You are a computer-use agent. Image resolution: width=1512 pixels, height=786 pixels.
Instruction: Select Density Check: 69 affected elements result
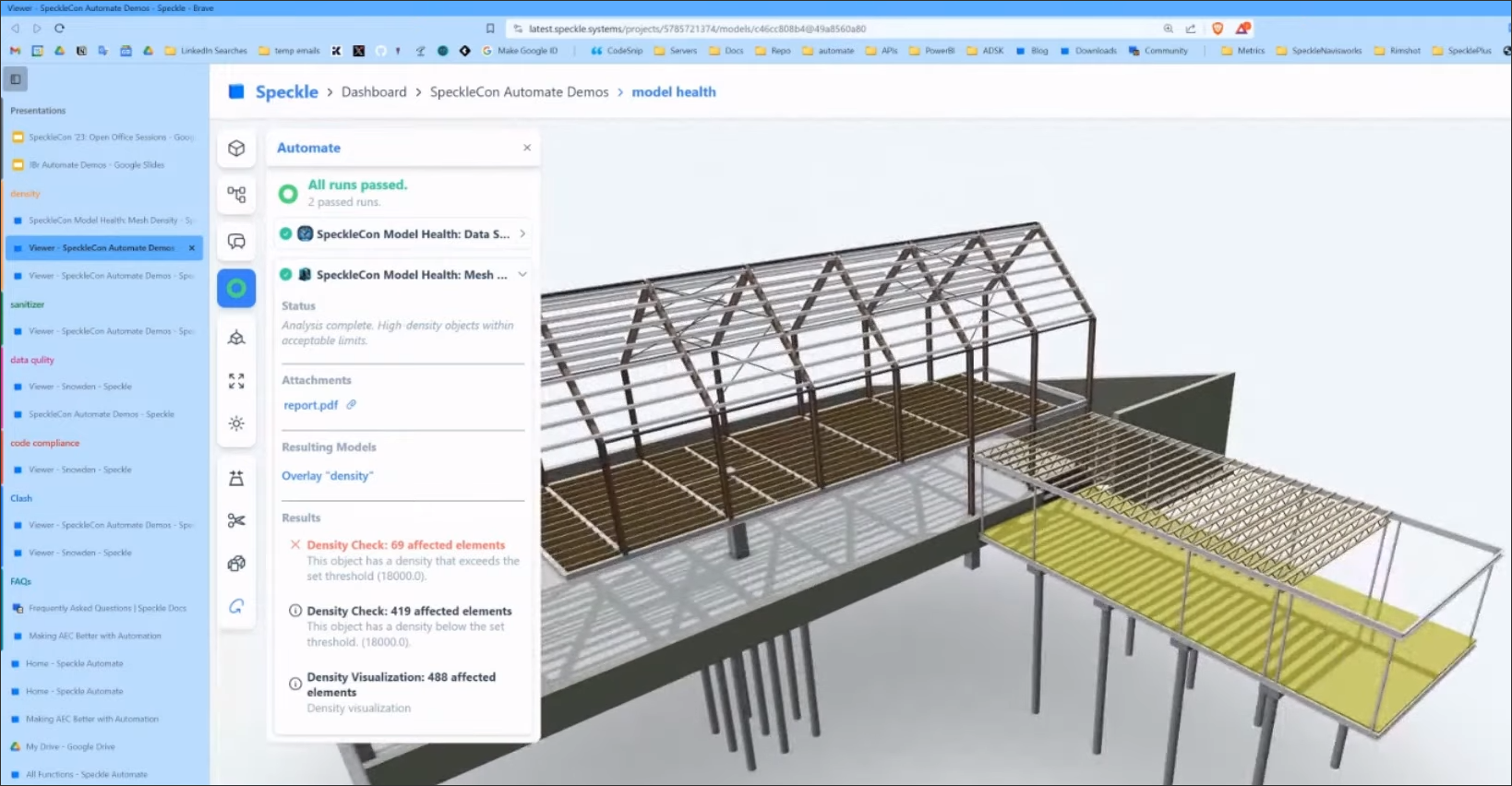coord(405,560)
